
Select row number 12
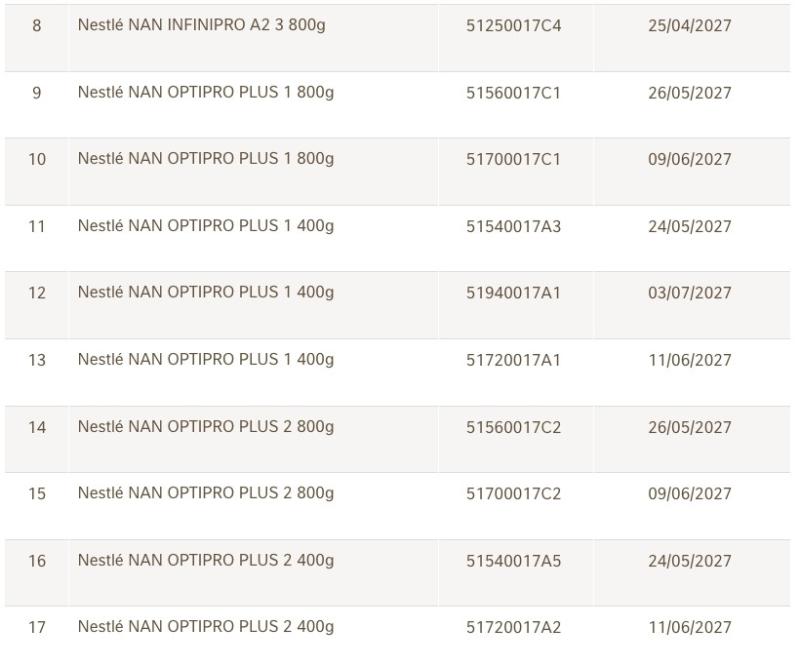37,293
